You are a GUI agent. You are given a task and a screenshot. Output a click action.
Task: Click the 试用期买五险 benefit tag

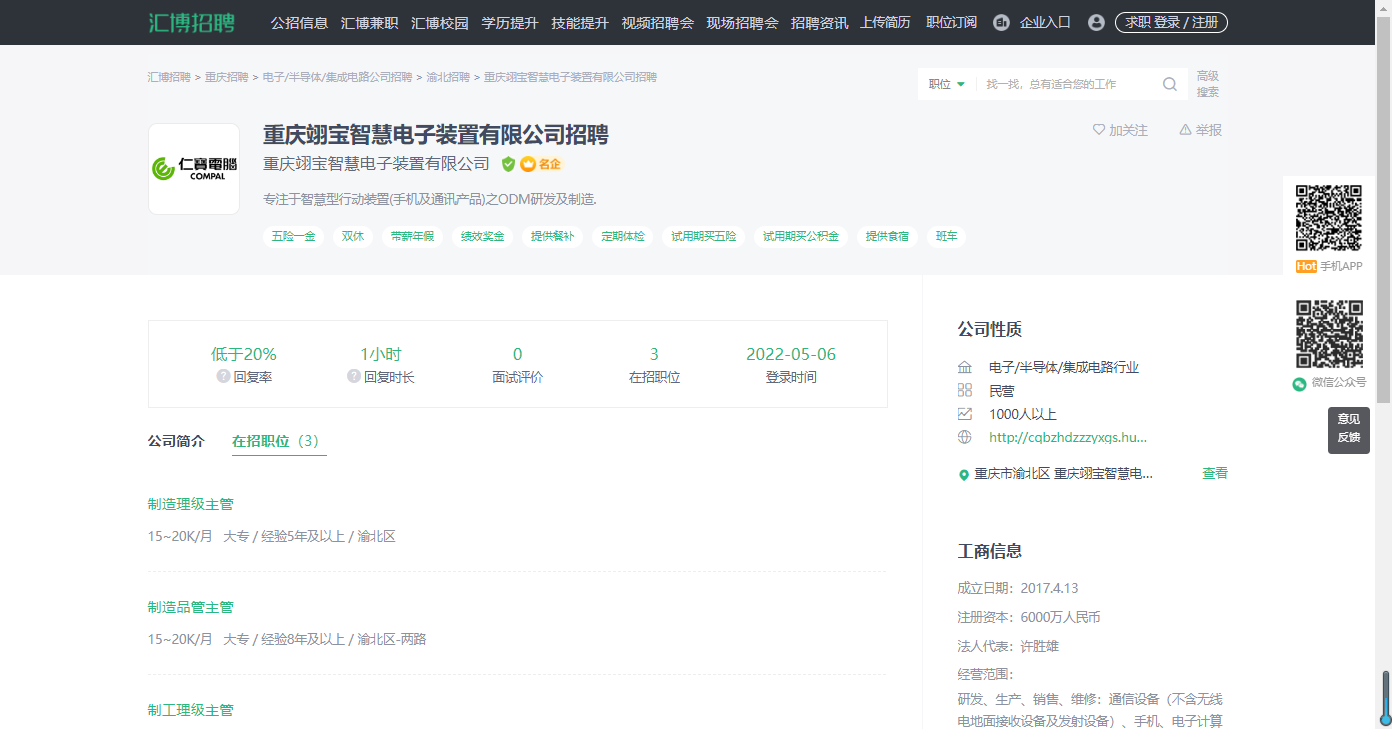(704, 237)
